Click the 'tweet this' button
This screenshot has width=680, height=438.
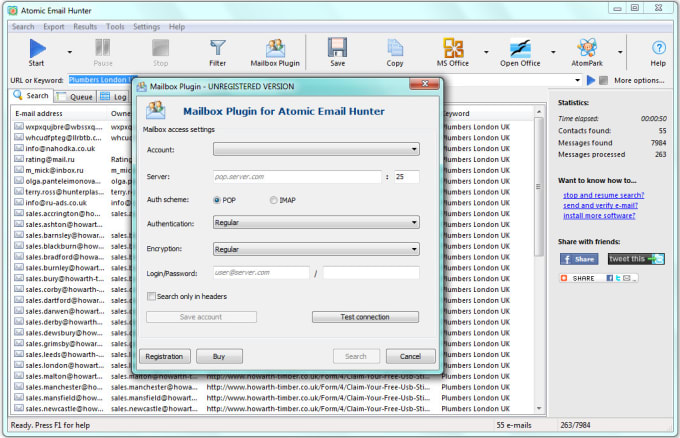pos(636,259)
